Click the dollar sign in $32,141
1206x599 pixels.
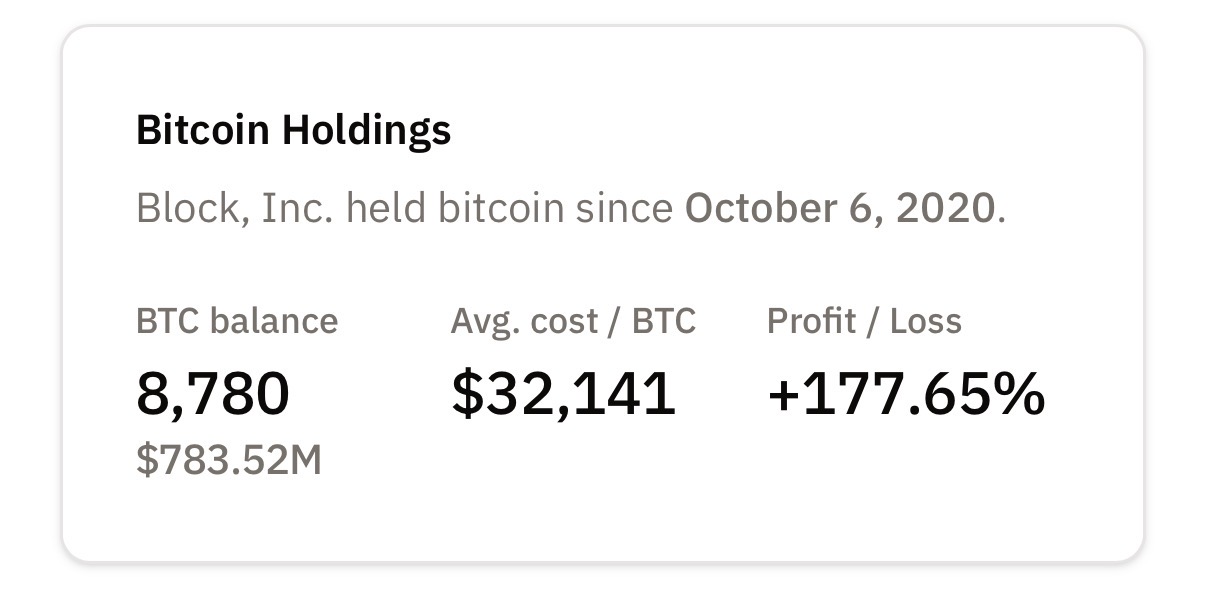click(x=466, y=392)
